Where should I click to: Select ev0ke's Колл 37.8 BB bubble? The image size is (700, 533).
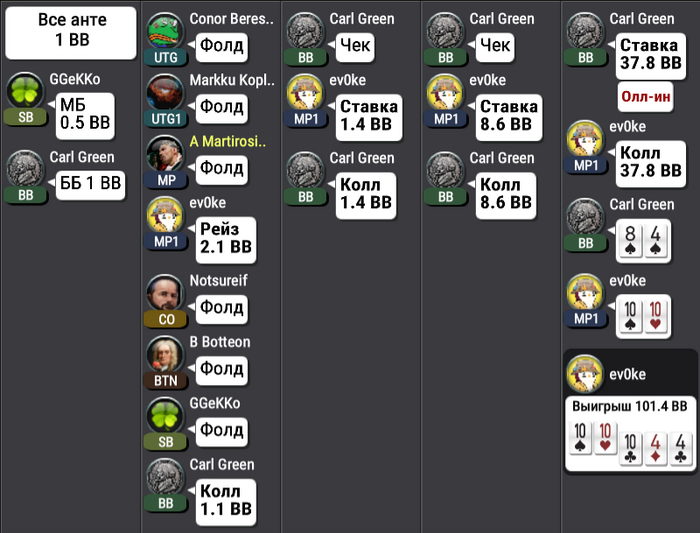coord(651,164)
